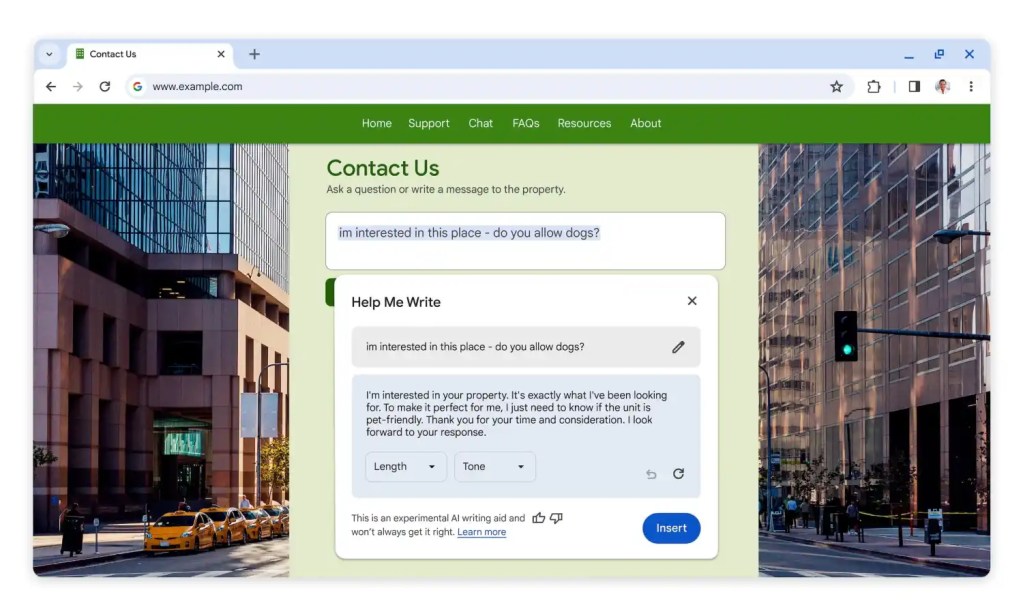Open the browser extensions icon
This screenshot has width=1023, height=614.
pyautogui.click(x=873, y=87)
